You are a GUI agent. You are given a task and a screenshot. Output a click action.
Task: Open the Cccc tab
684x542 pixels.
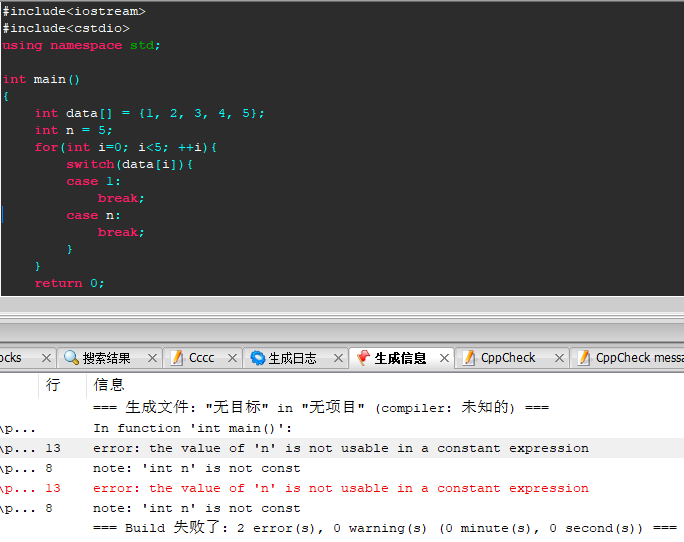(202, 358)
